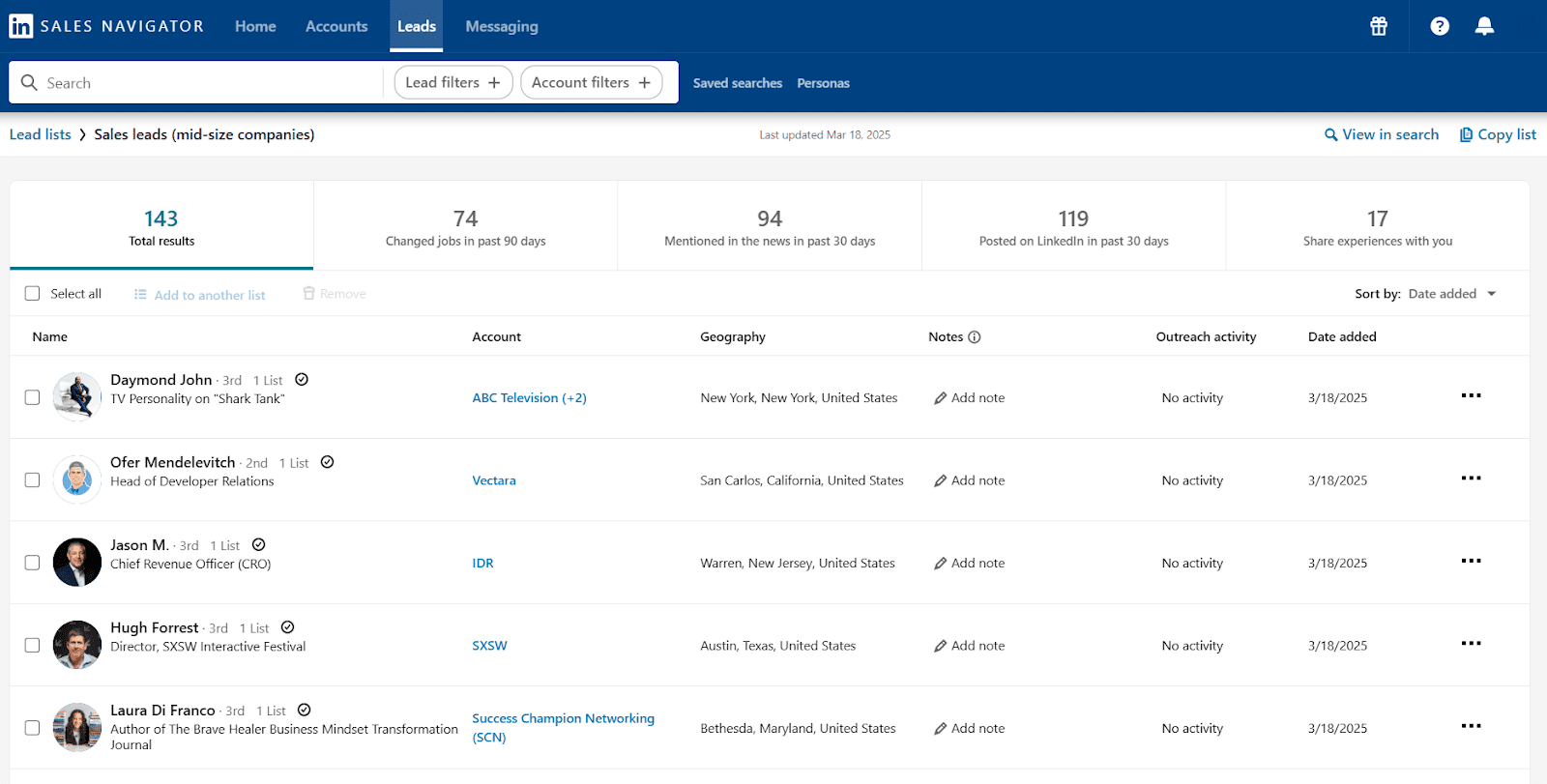Viewport: 1547px width, 784px height.
Task: Switch to the Accounts tab
Action: pos(336,26)
